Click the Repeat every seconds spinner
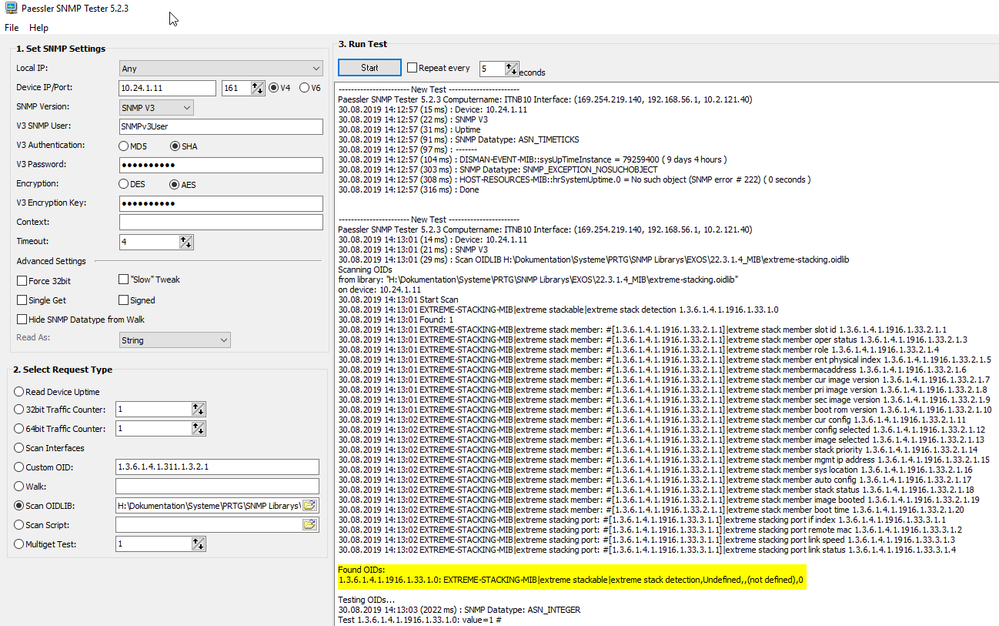 (x=512, y=69)
